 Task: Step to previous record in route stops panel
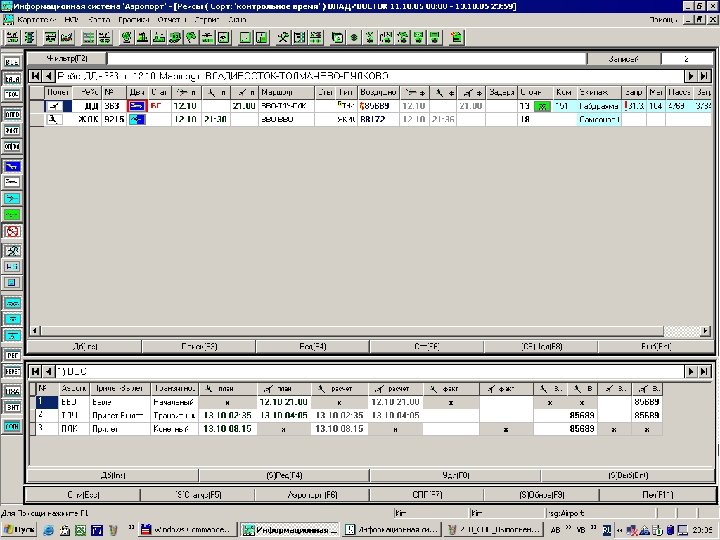pos(49,371)
